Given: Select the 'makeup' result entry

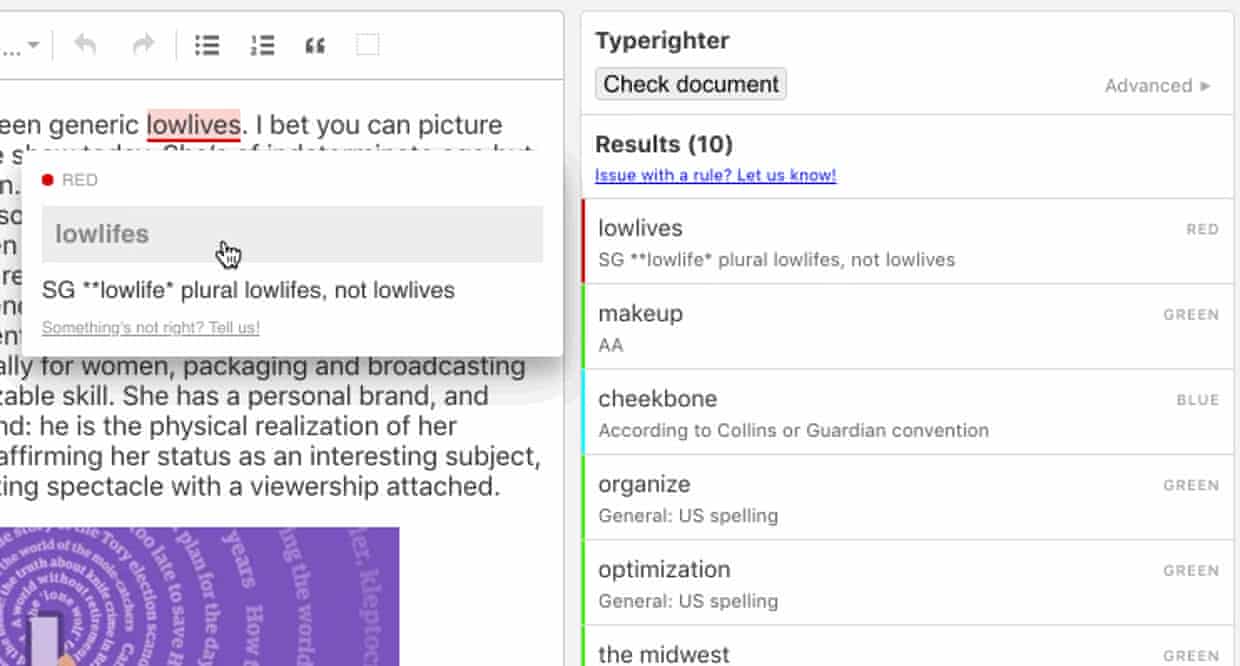Looking at the screenshot, I should (x=906, y=327).
